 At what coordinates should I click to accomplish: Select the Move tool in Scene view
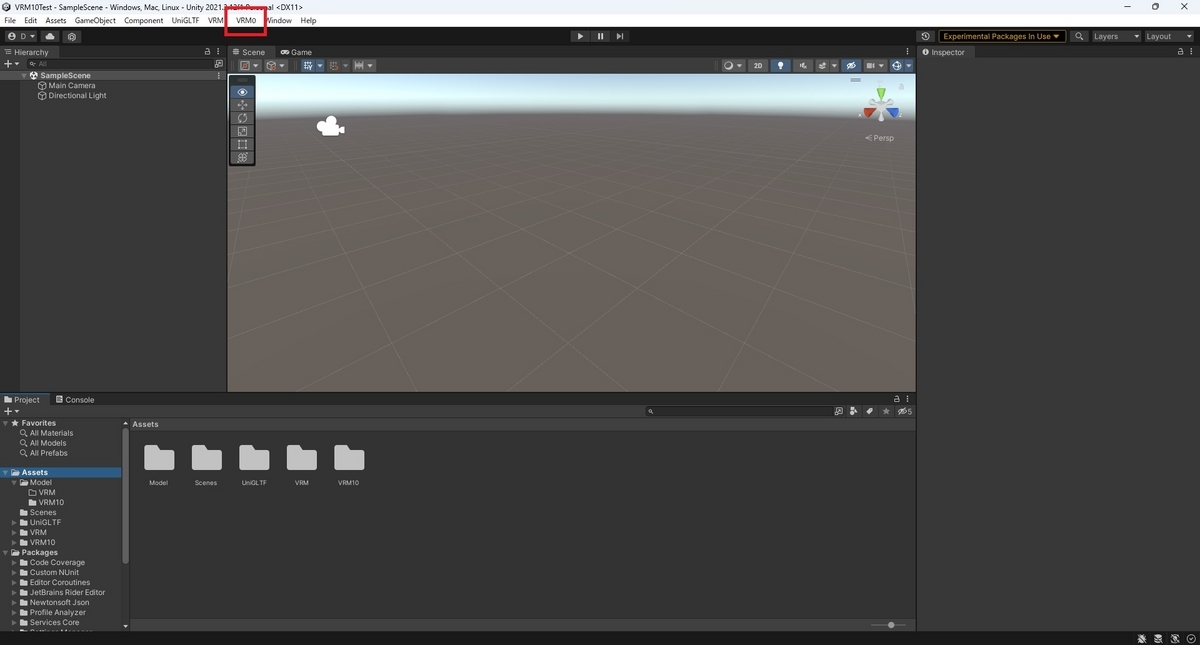[x=242, y=104]
